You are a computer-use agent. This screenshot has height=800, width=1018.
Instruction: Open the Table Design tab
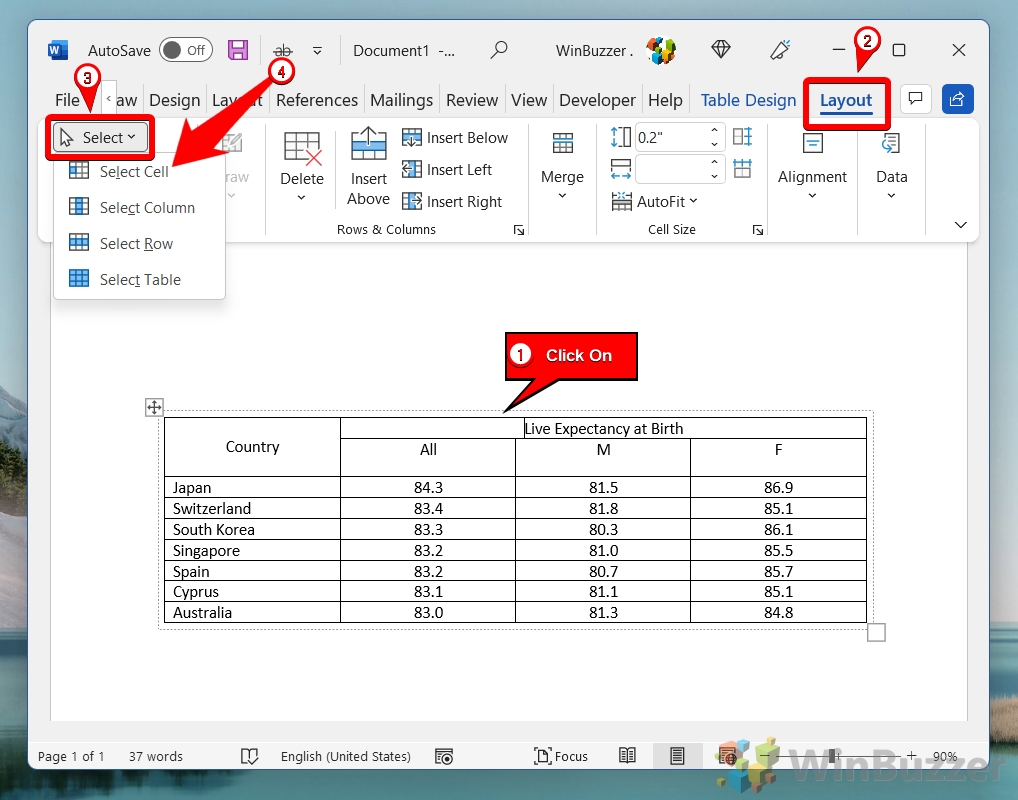[748, 100]
